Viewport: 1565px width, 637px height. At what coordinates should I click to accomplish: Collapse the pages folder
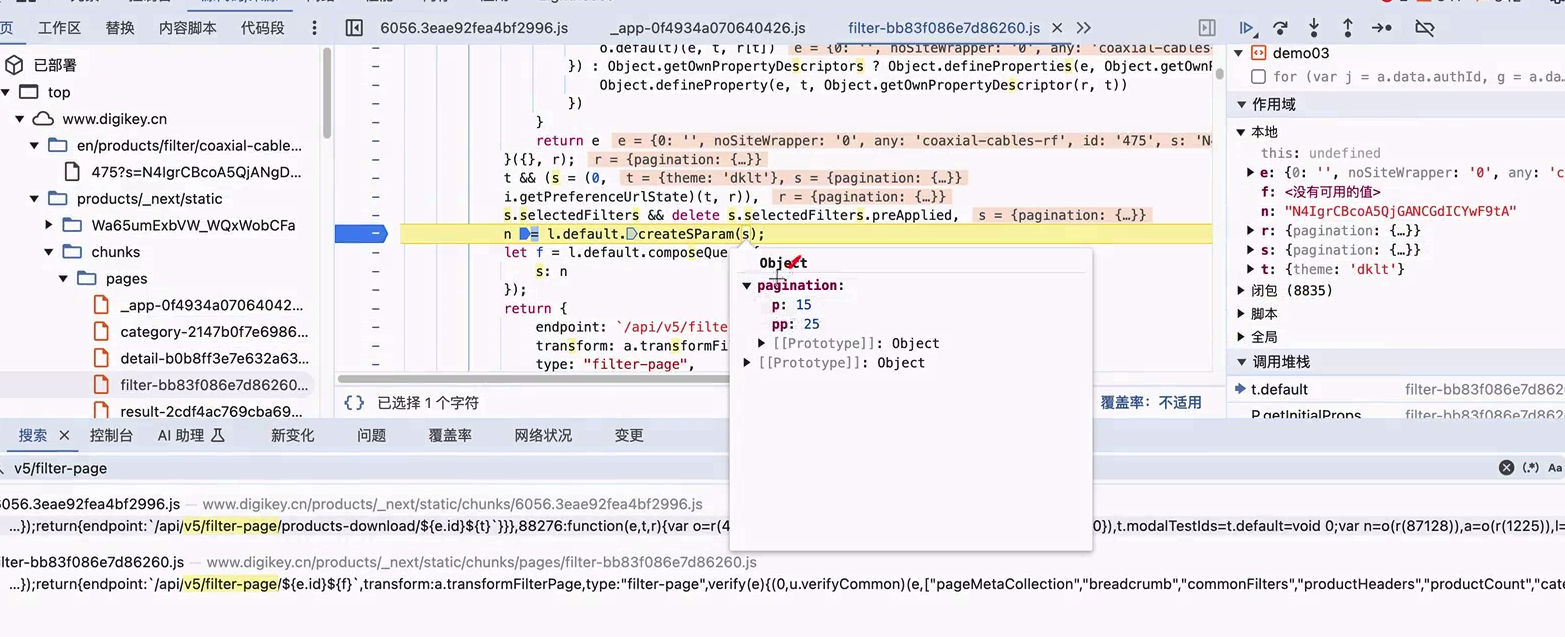[x=63, y=279]
